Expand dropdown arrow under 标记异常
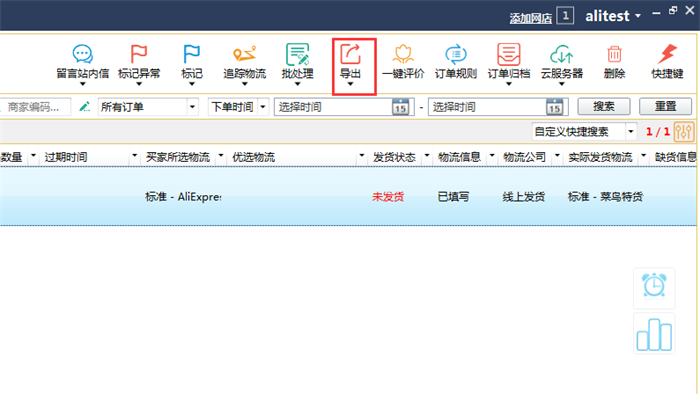This screenshot has height=394, width=700. [x=139, y=84]
